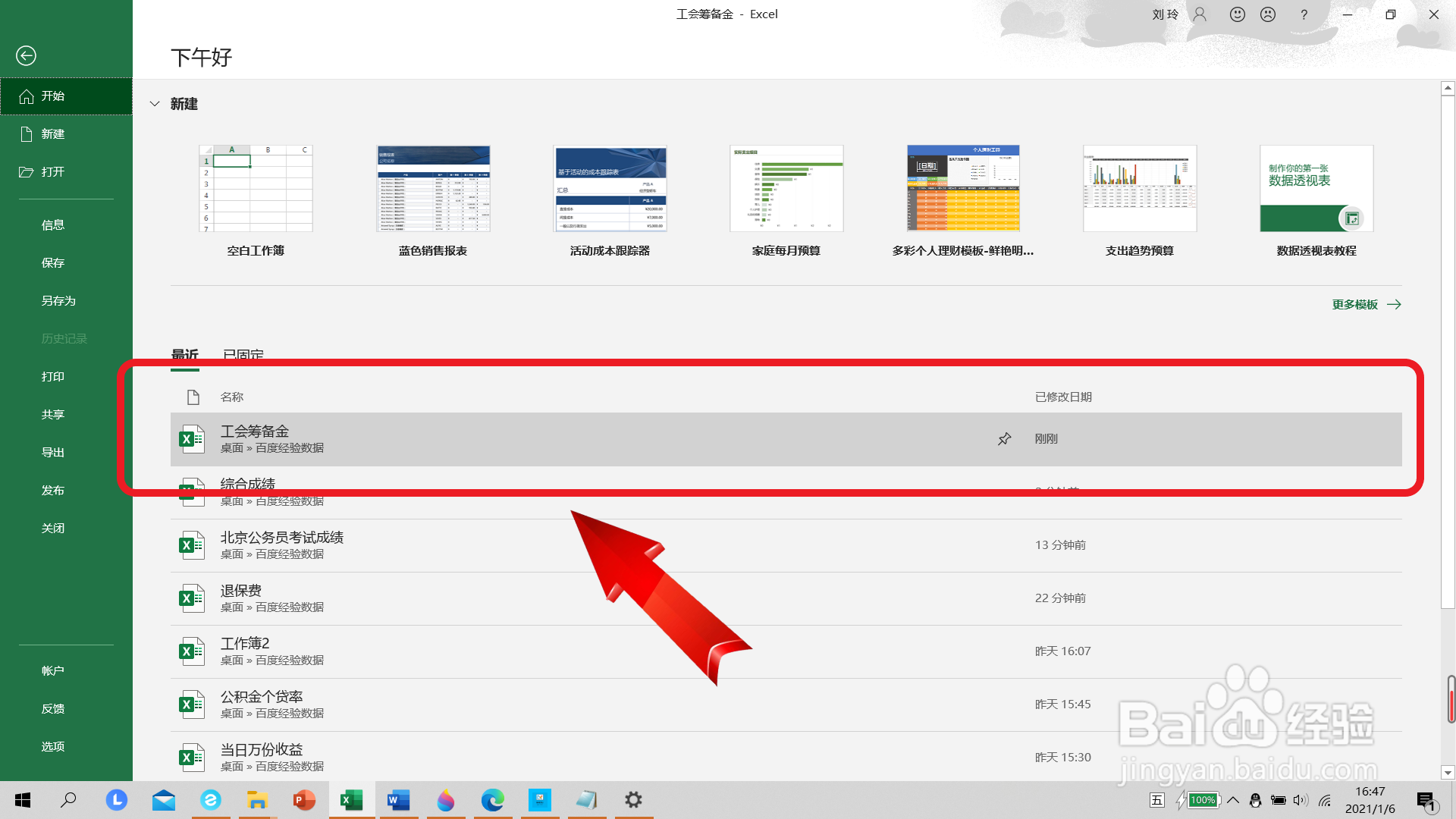Pick the 多彩个人理财模板 template
This screenshot has width=1456, height=819.
pos(963,189)
